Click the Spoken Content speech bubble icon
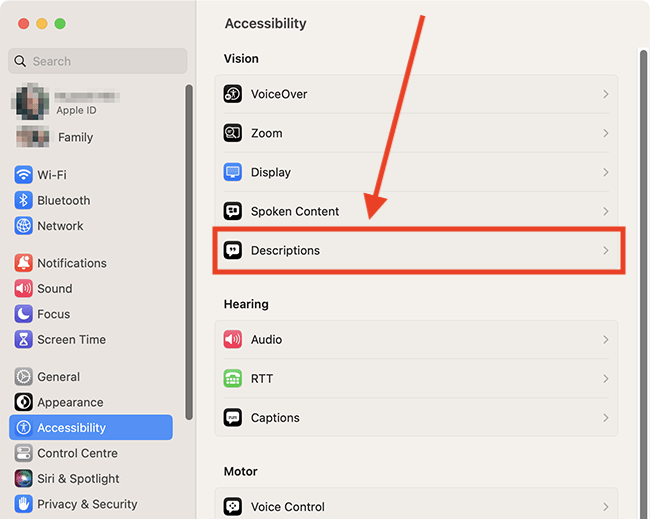The image size is (650, 519). pos(233,211)
